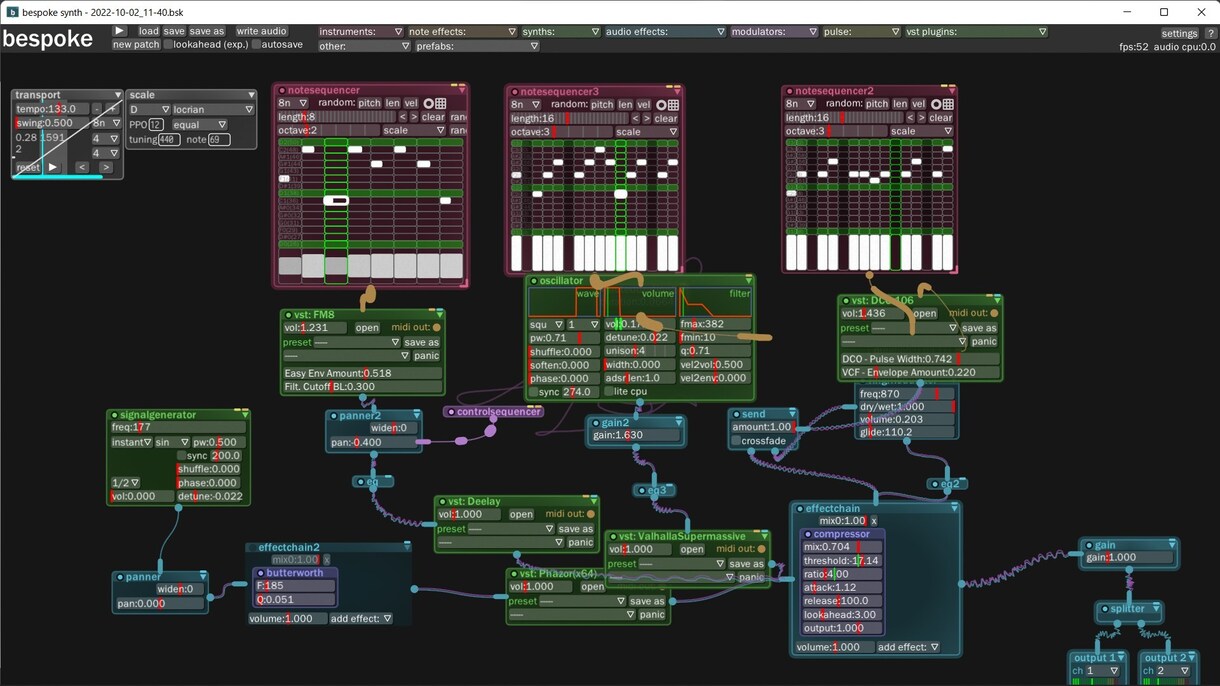This screenshot has width=1220, height=686.
Task: Open note effects module menu
Action: point(463,32)
